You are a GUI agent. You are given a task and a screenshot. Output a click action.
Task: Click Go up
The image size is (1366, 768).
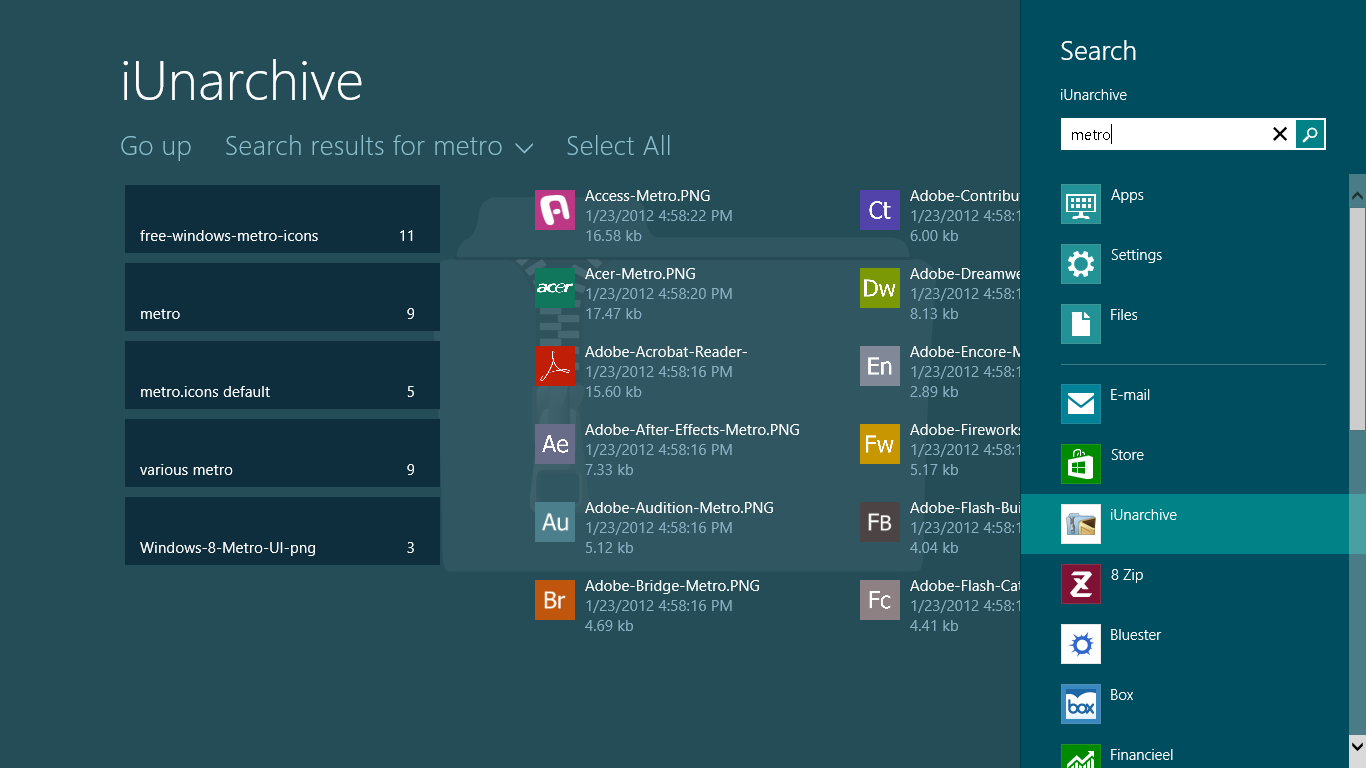coord(156,147)
